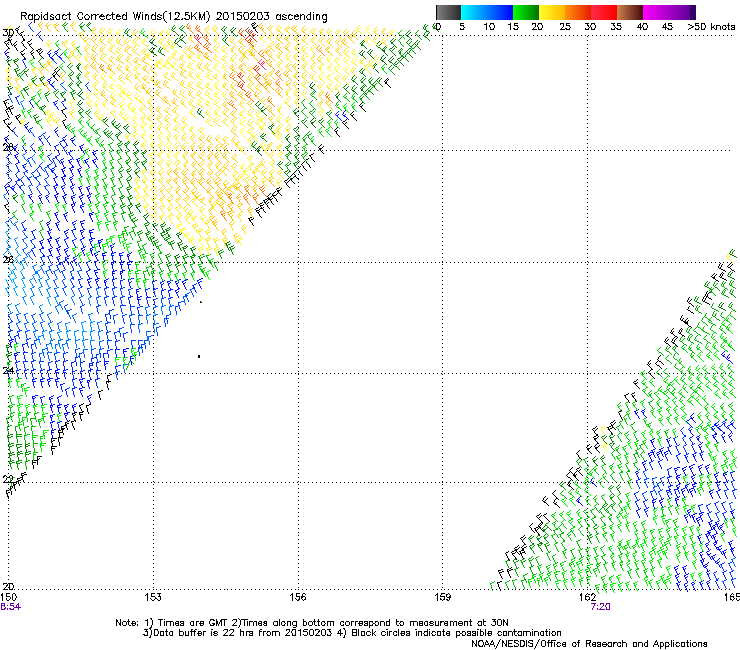Click the '25' label under color scale
This screenshot has width=740, height=650.
pos(565,26)
